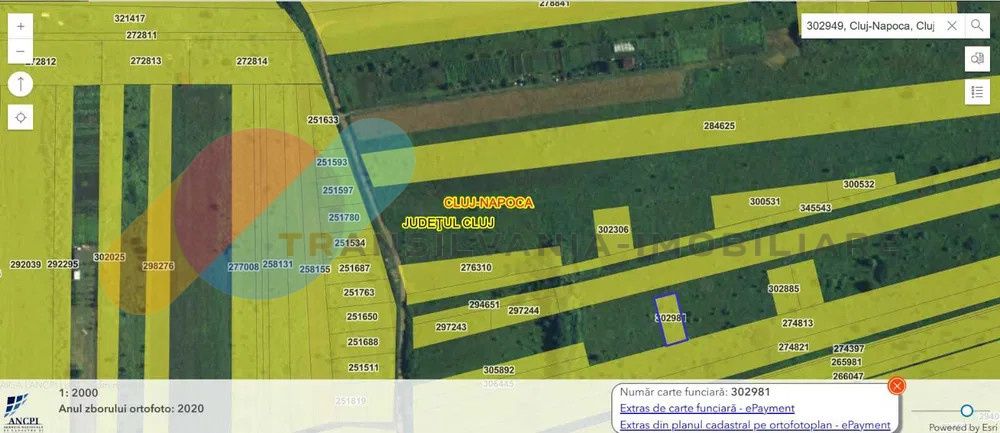Close the parcel info popup

click(897, 385)
